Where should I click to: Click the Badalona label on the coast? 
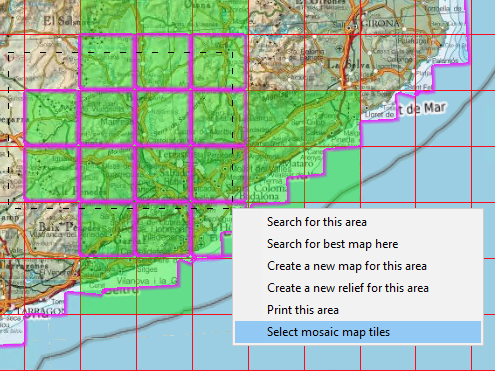point(259,196)
